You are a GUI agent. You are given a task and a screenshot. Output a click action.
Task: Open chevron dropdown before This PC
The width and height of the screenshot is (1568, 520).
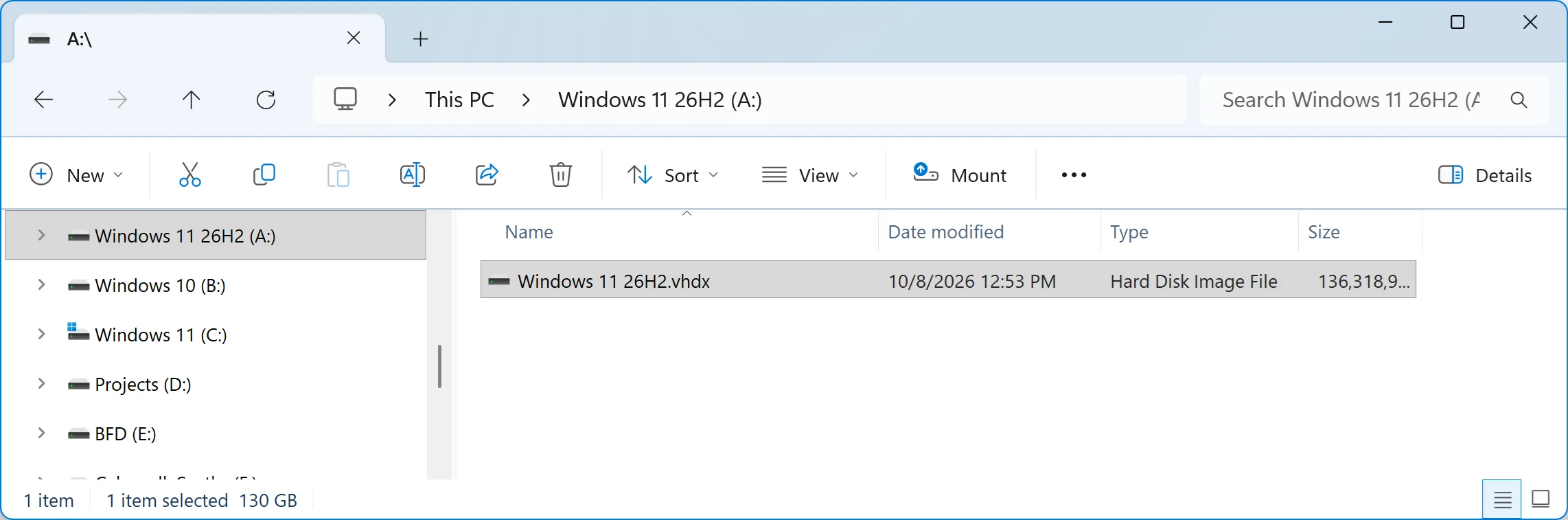click(392, 100)
